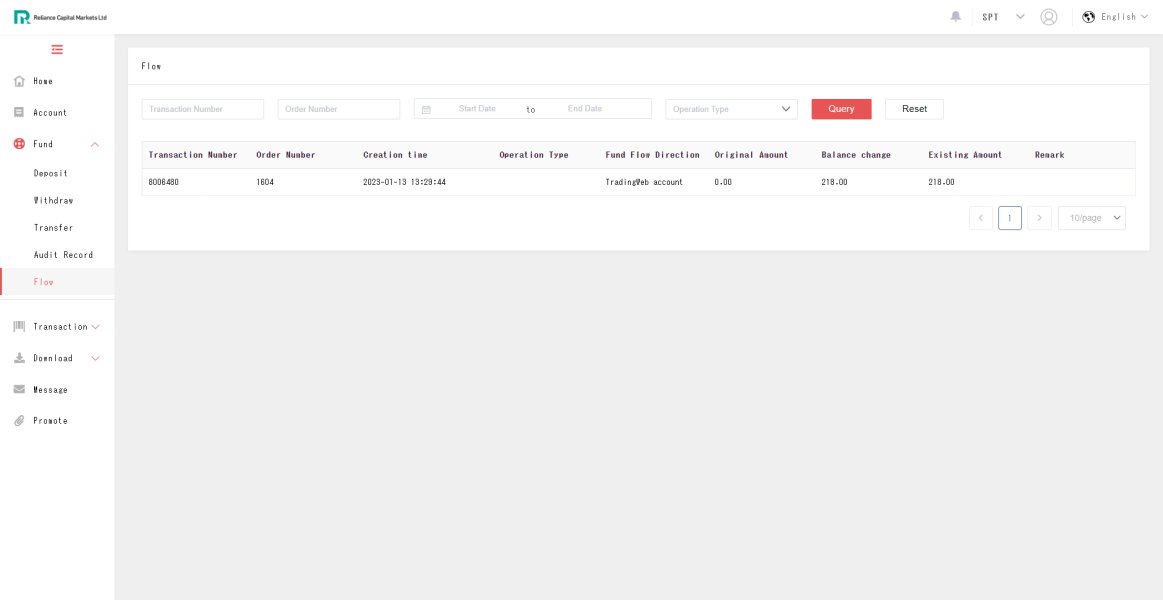Collapse sidebar with hamburger icon

tap(57, 50)
